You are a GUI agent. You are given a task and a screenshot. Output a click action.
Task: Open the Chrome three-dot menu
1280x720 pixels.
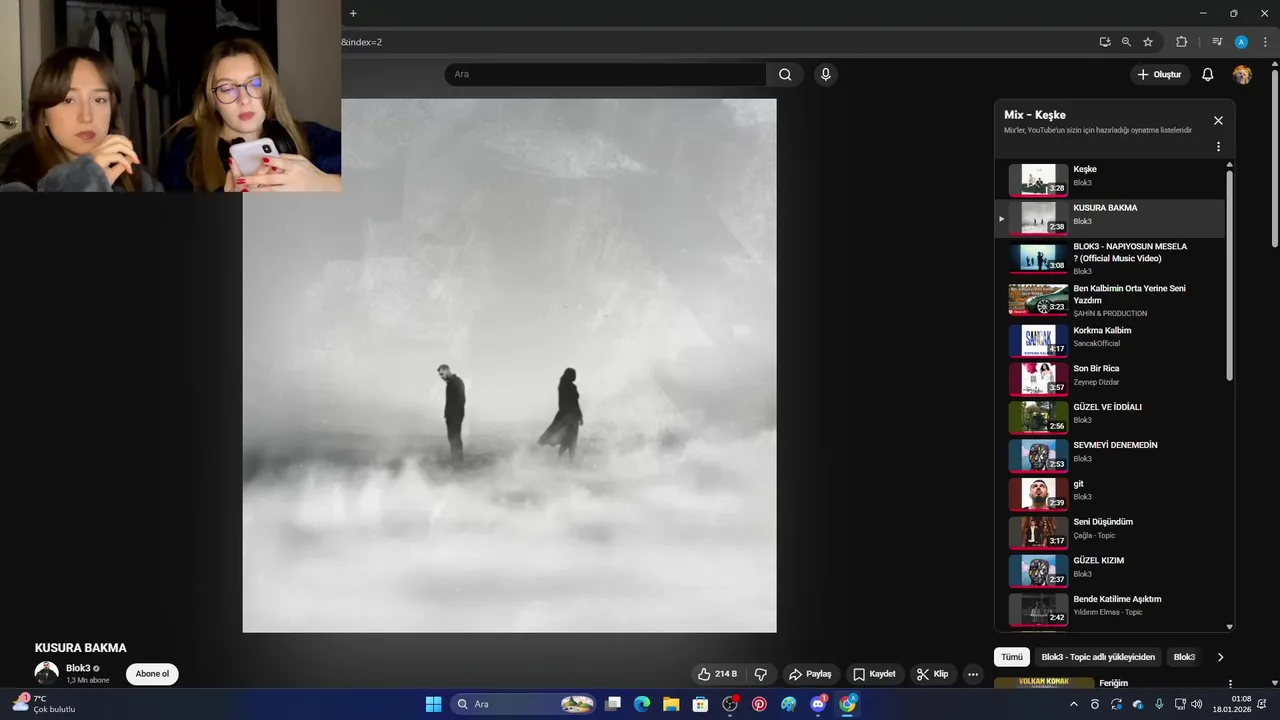[x=1265, y=42]
